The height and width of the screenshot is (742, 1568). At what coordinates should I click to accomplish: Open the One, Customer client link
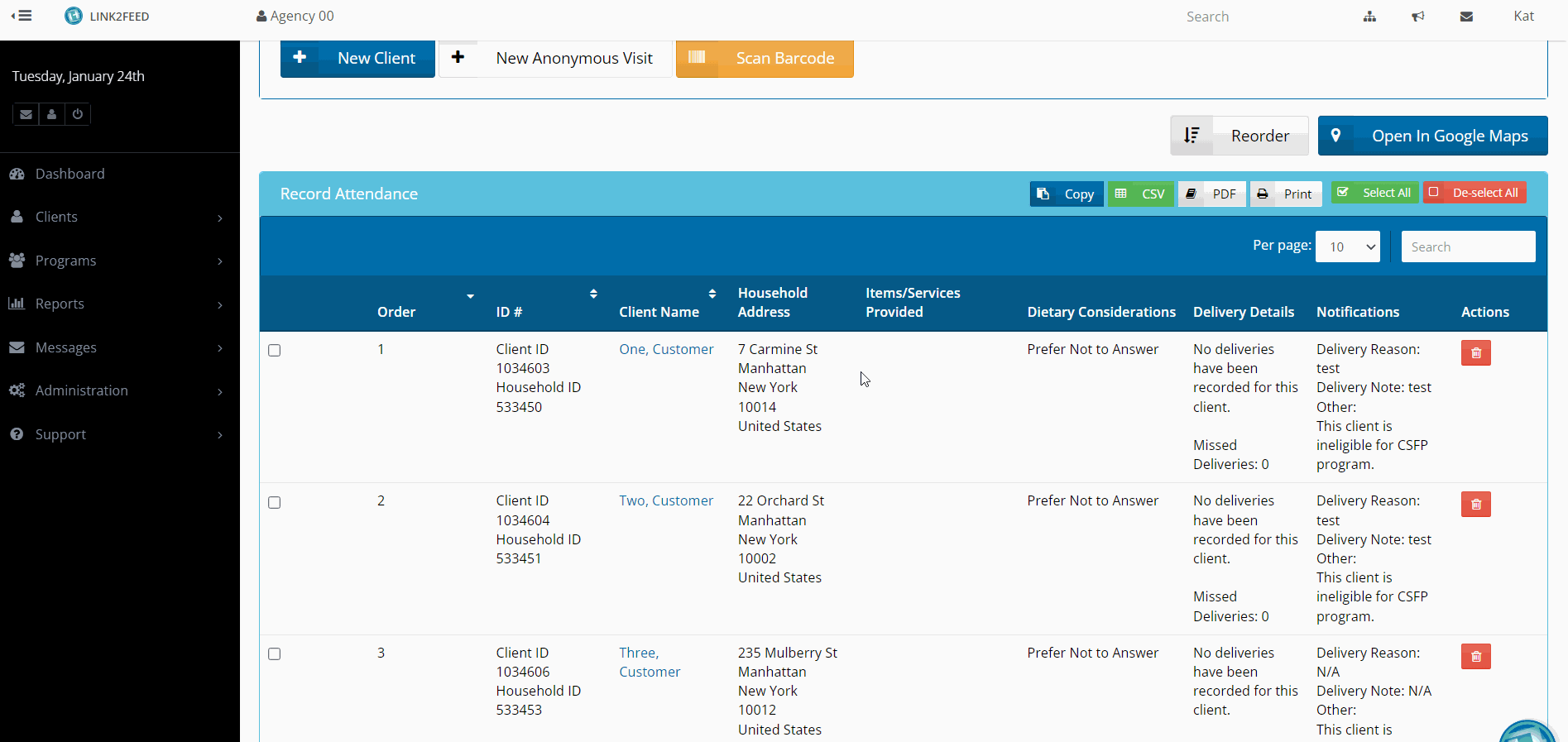tap(666, 349)
